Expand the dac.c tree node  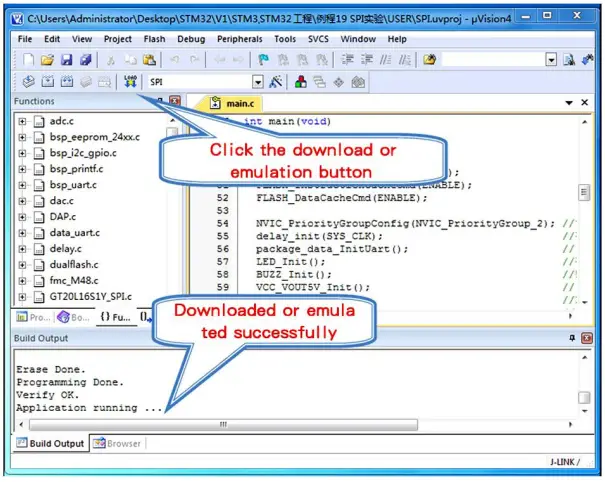point(22,201)
